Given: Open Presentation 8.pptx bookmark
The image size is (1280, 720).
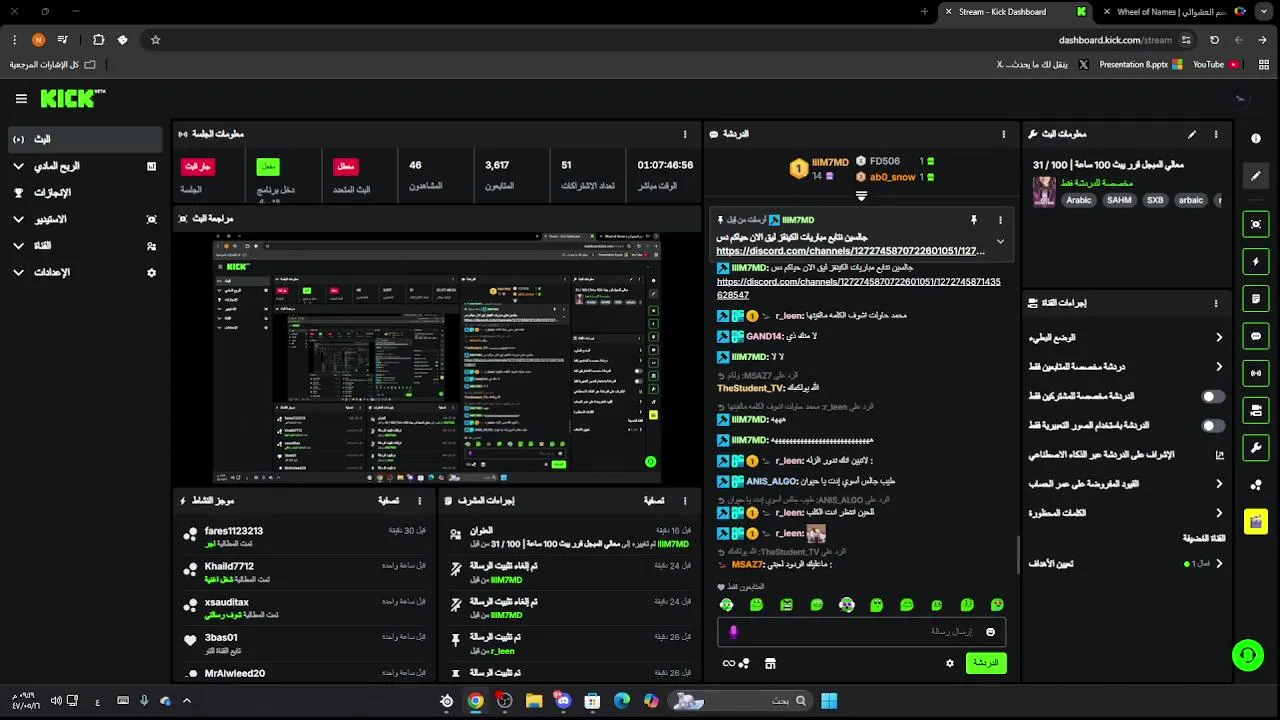Looking at the screenshot, I should click(x=1141, y=64).
